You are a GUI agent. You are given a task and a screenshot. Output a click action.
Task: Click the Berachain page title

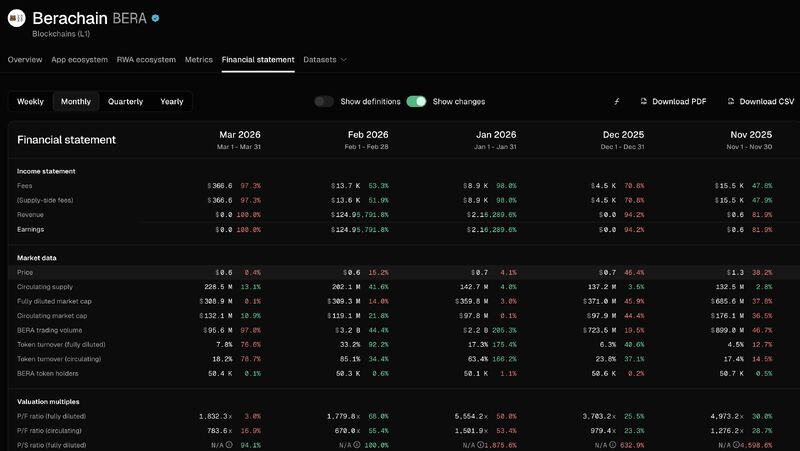coord(70,18)
